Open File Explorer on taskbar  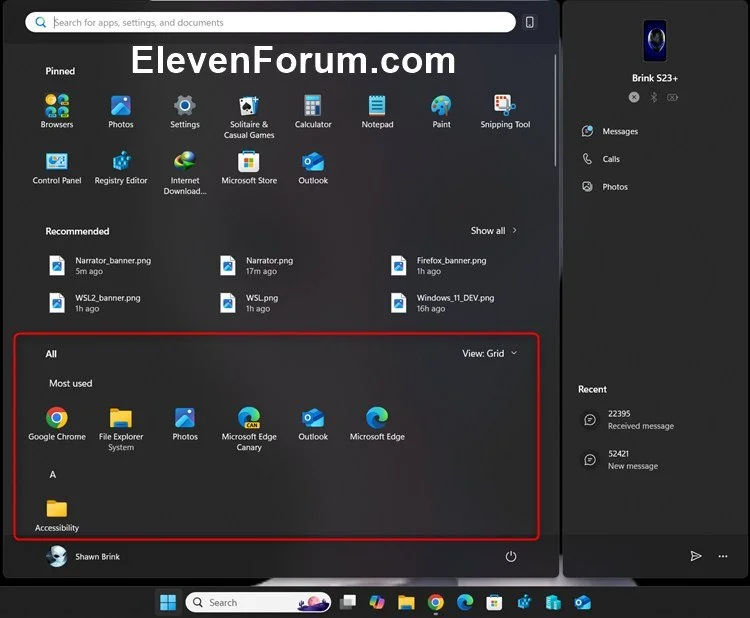406,602
